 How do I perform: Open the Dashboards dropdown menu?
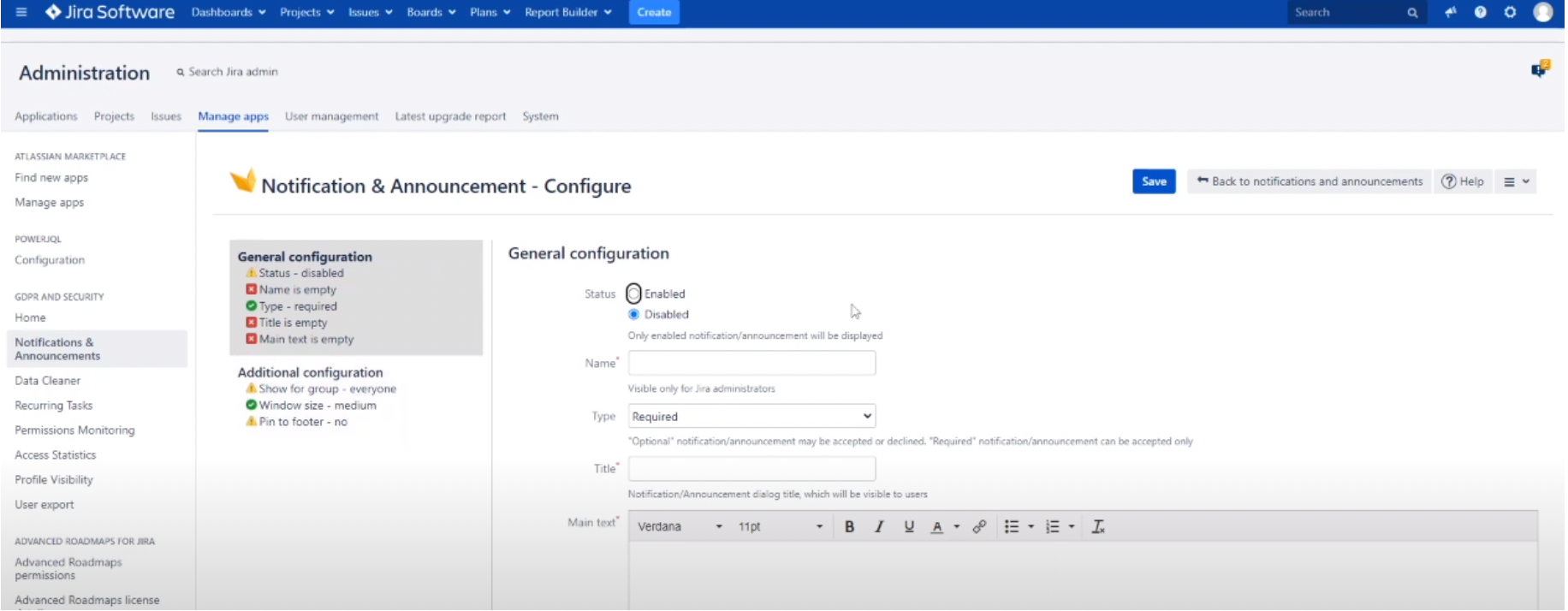tap(229, 12)
